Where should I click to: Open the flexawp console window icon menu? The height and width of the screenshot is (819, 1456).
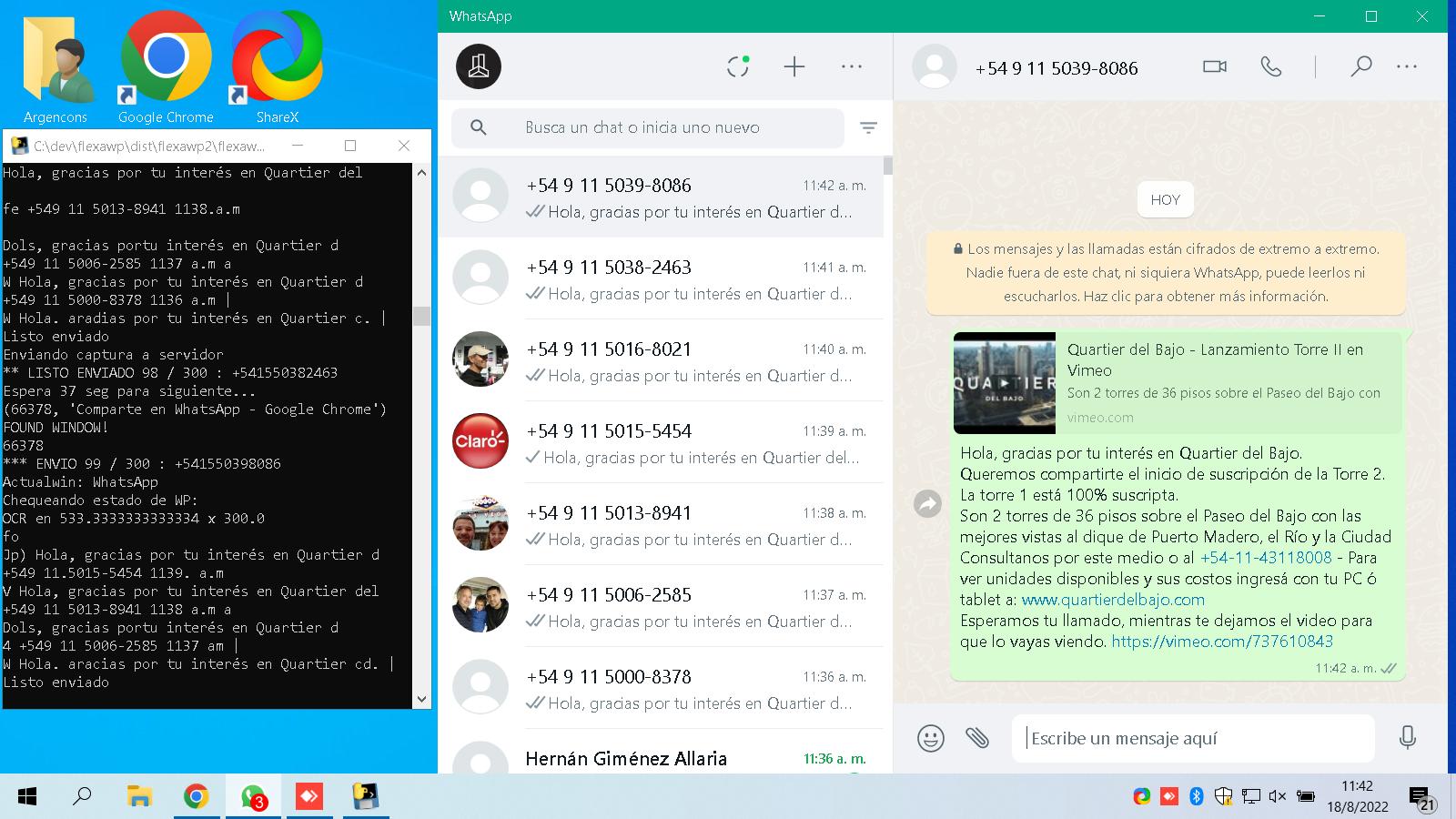point(18,146)
